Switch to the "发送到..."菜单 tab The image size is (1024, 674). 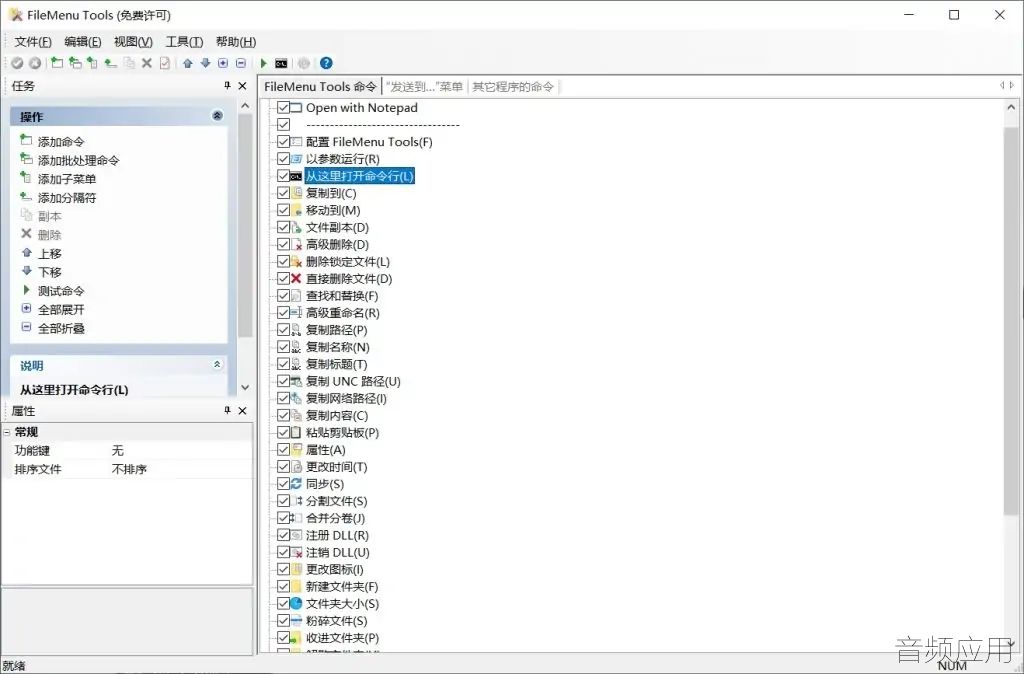coord(424,86)
